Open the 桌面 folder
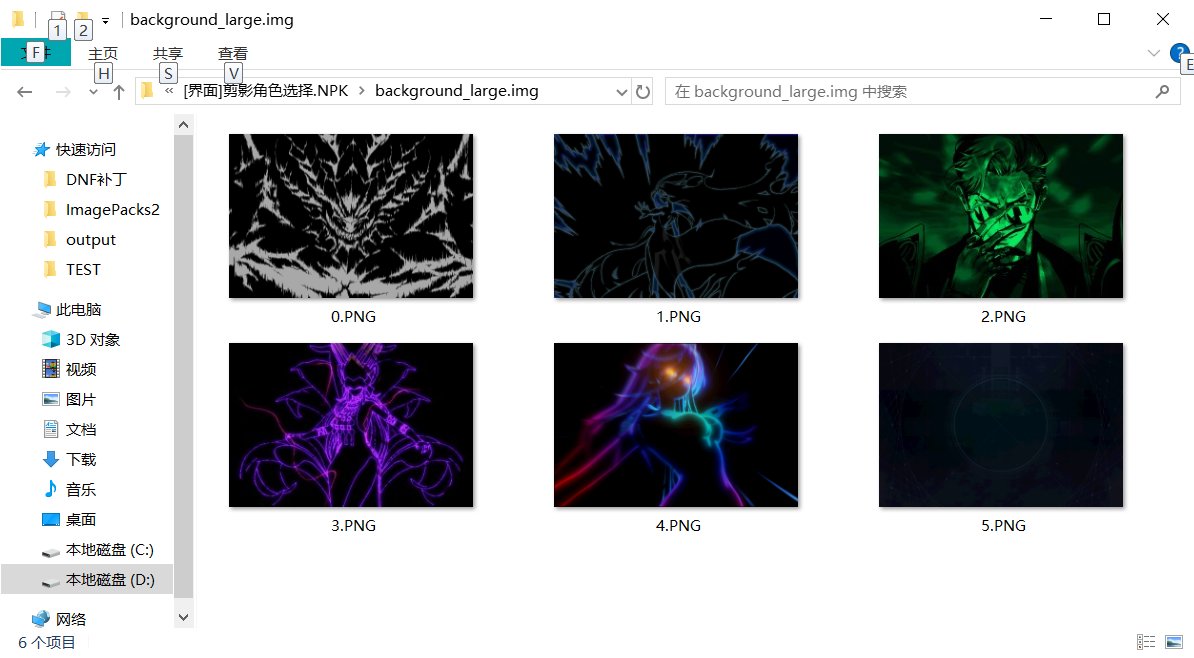This screenshot has width=1194, height=658. click(81, 519)
